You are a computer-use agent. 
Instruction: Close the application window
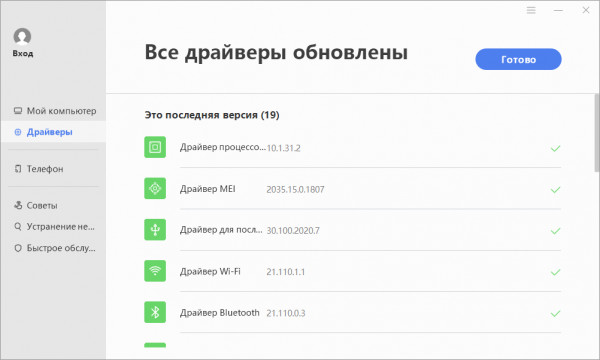click(x=586, y=10)
